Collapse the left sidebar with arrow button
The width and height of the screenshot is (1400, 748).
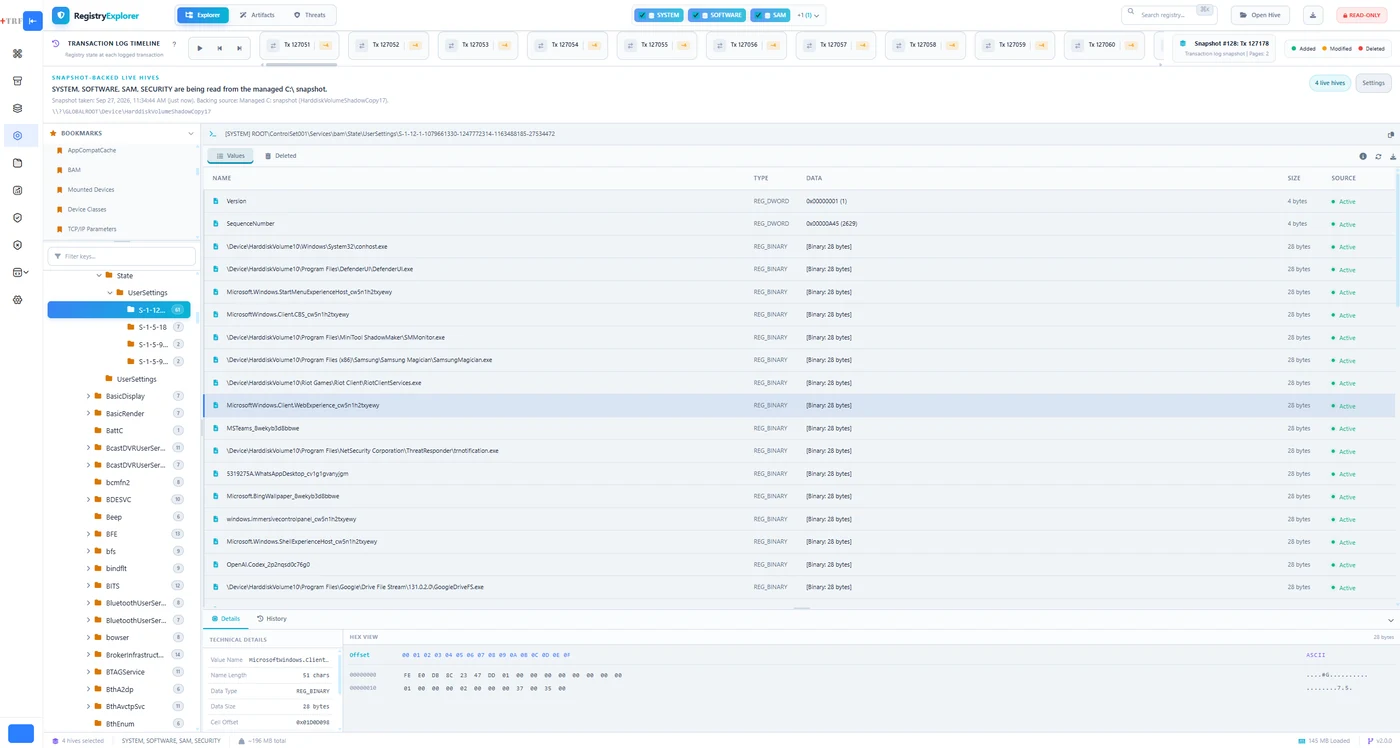coord(33,20)
